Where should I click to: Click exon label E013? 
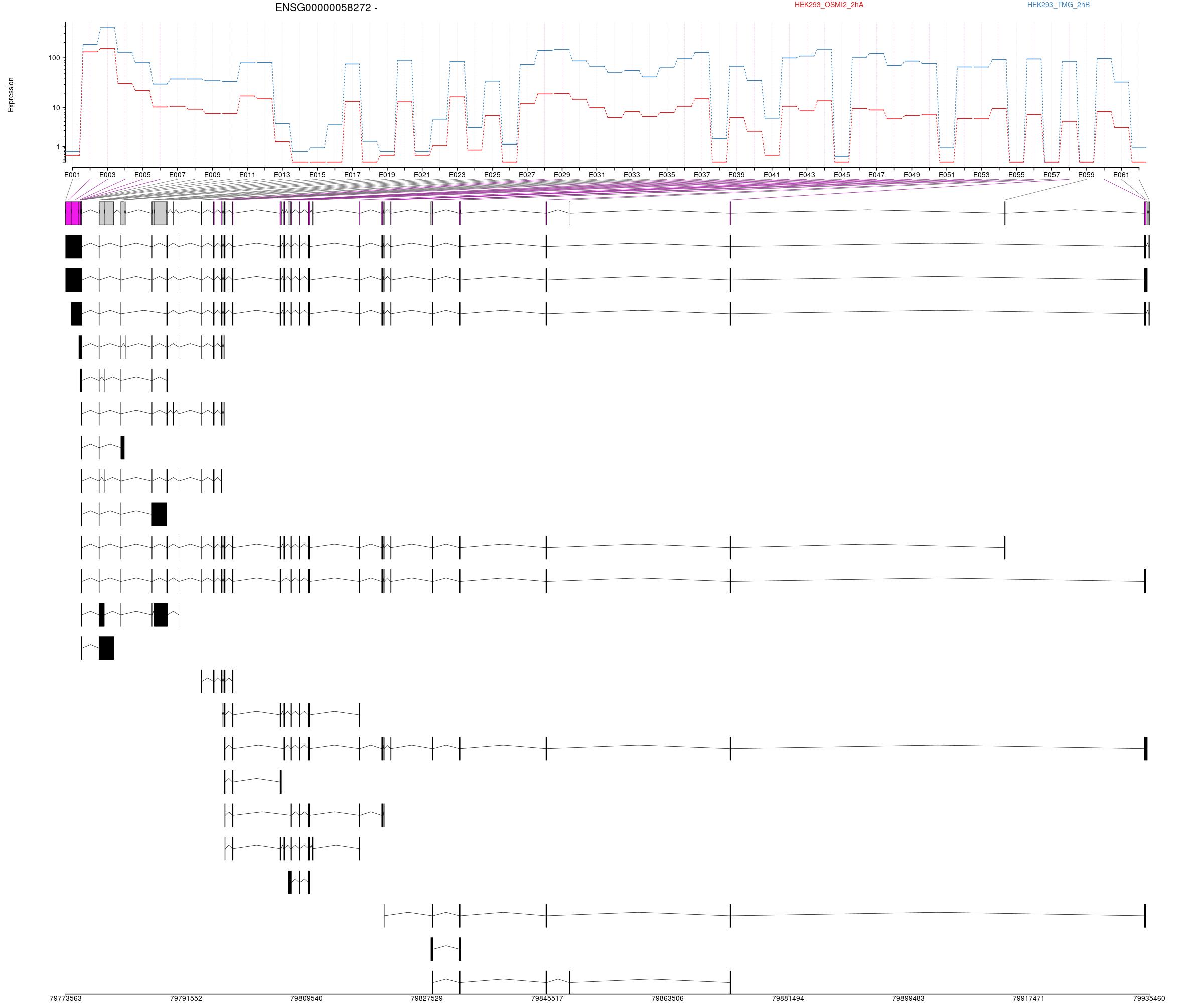pyautogui.click(x=282, y=174)
